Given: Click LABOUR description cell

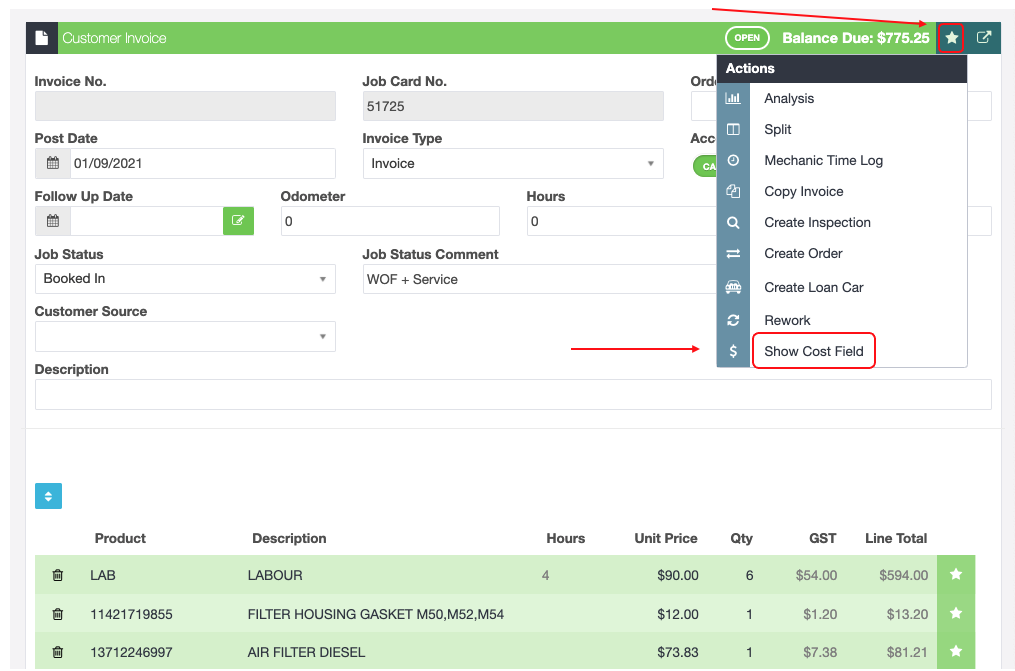Looking at the screenshot, I should point(275,575).
